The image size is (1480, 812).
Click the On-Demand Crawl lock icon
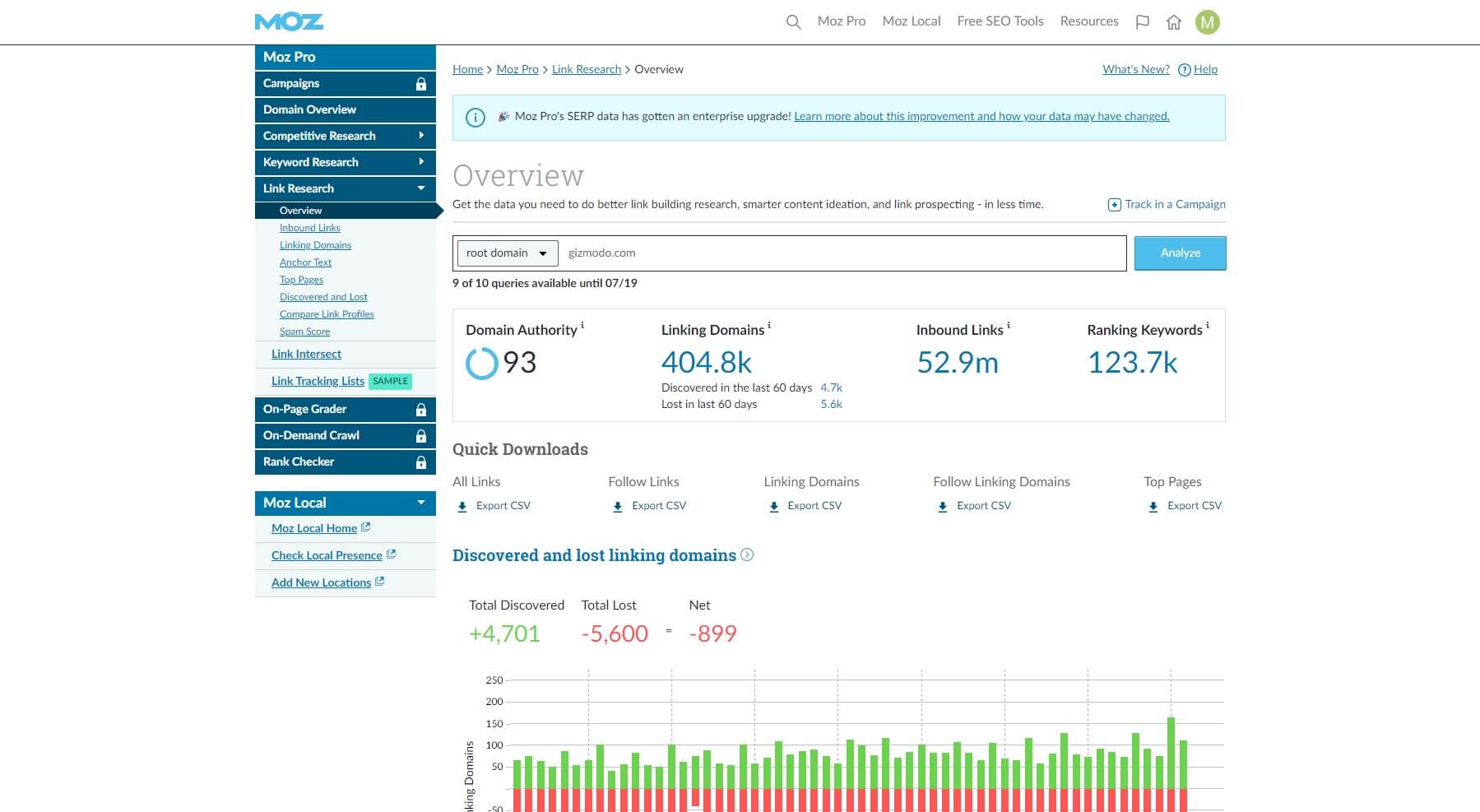point(421,436)
